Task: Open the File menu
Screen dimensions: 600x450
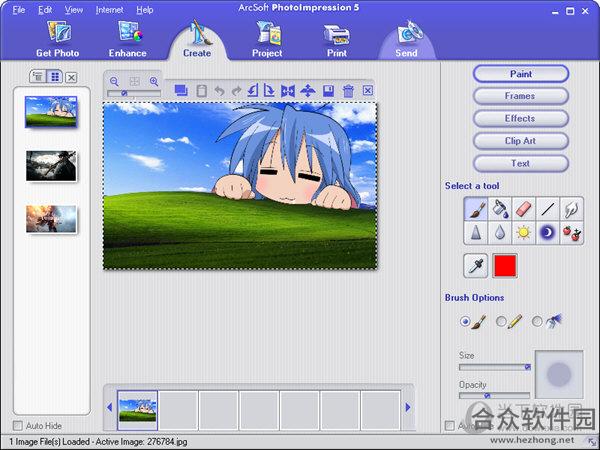Action: tap(19, 10)
